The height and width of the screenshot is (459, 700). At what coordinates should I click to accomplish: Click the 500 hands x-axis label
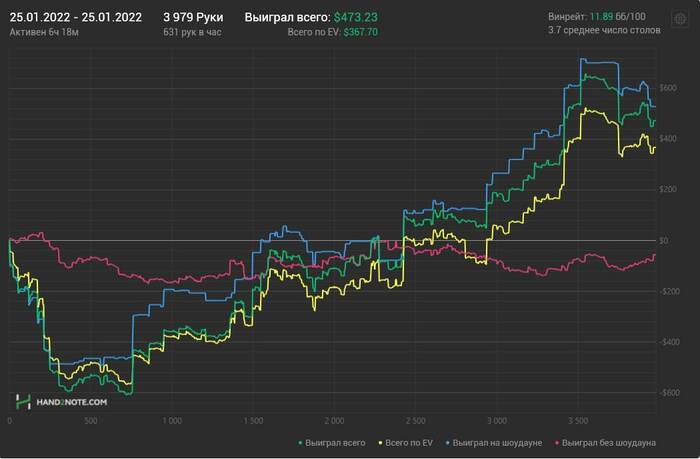click(x=91, y=421)
